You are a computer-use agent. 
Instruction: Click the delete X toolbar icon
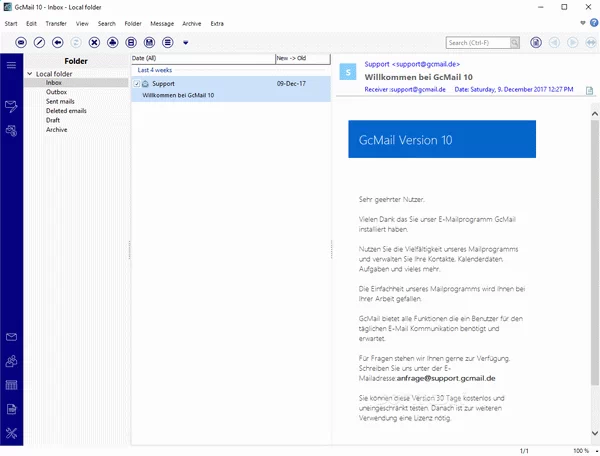pyautogui.click(x=94, y=42)
